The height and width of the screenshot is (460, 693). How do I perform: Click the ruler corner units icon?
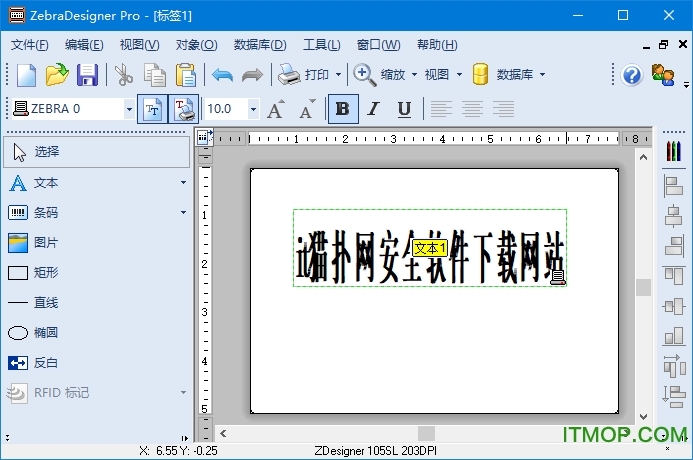[204, 137]
